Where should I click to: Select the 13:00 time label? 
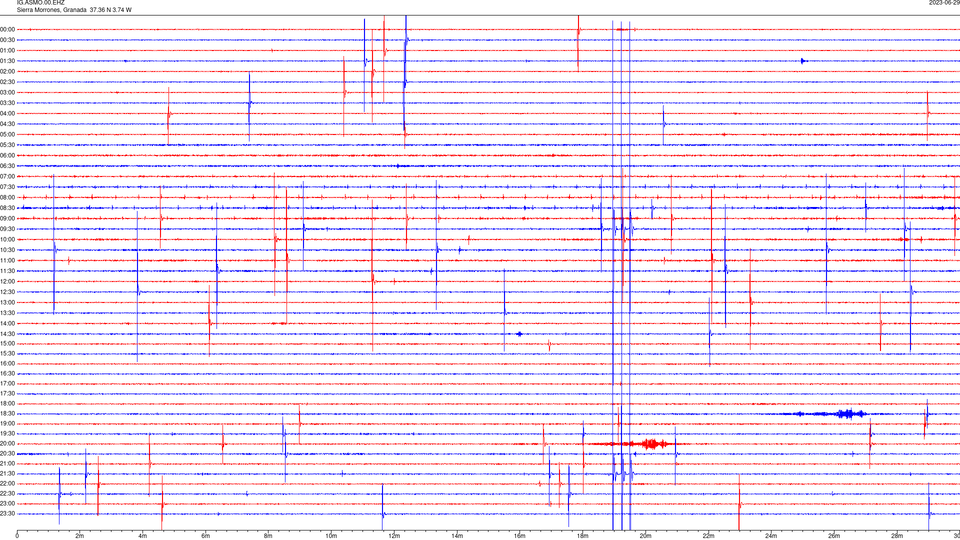tap(7, 302)
